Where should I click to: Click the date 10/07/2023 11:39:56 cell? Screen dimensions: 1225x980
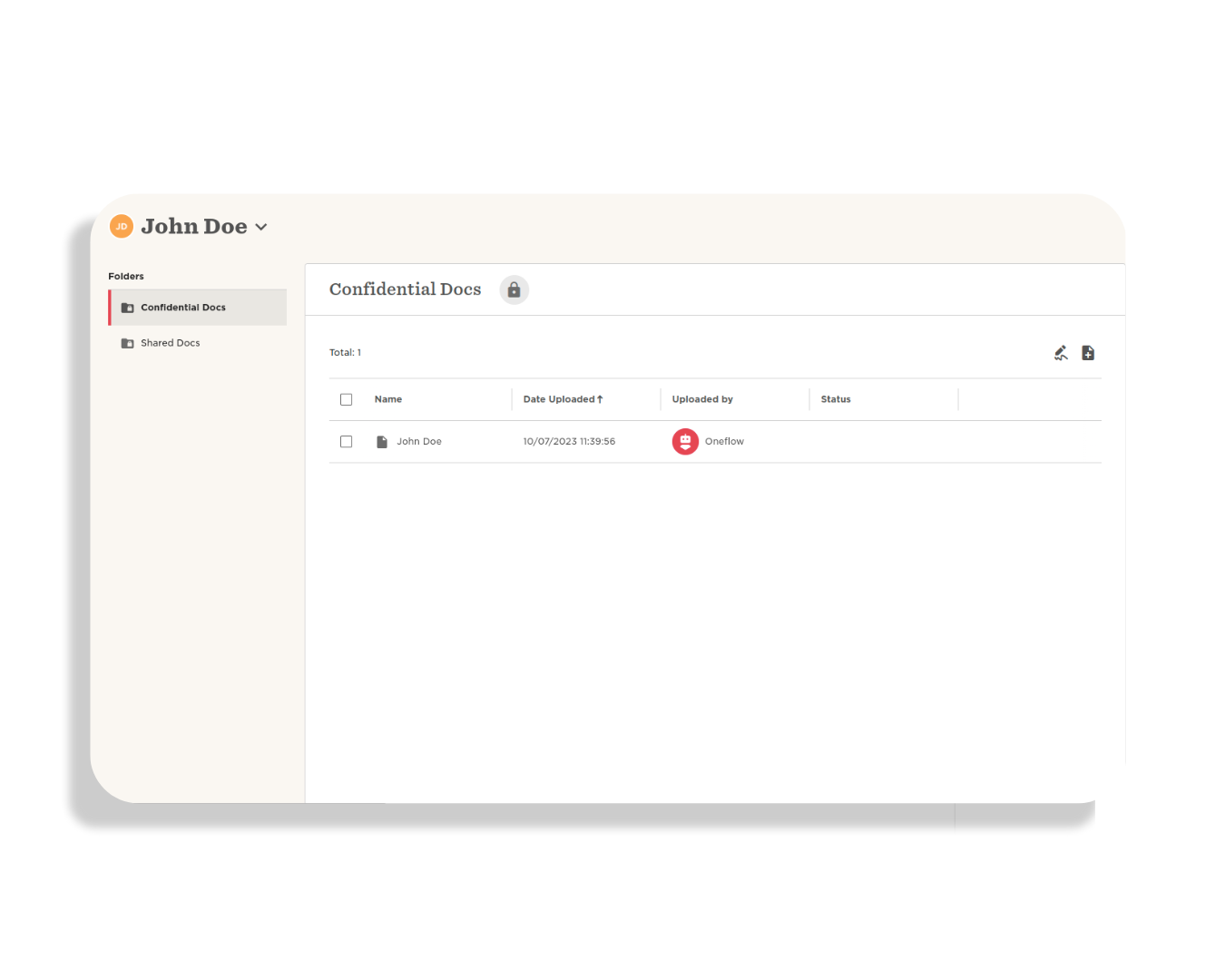point(569,442)
